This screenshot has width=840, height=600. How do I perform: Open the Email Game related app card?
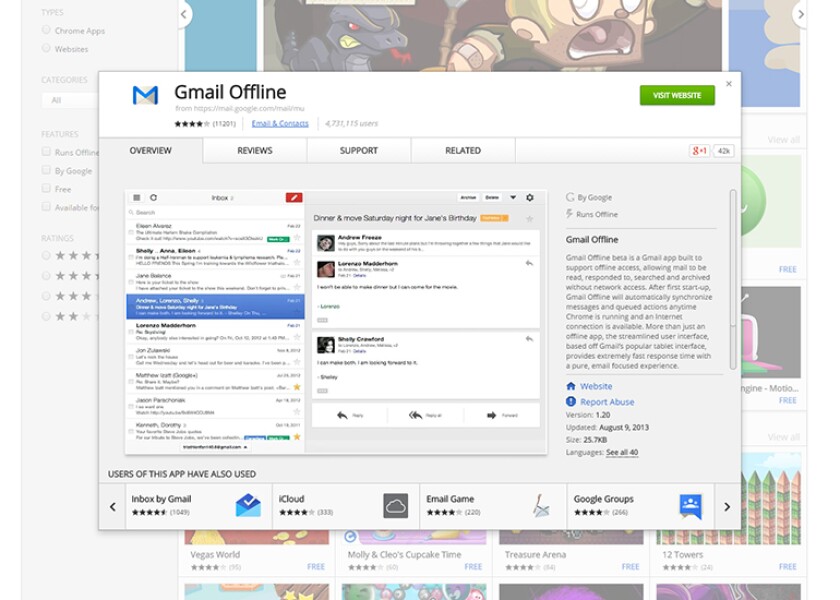[x=493, y=506]
